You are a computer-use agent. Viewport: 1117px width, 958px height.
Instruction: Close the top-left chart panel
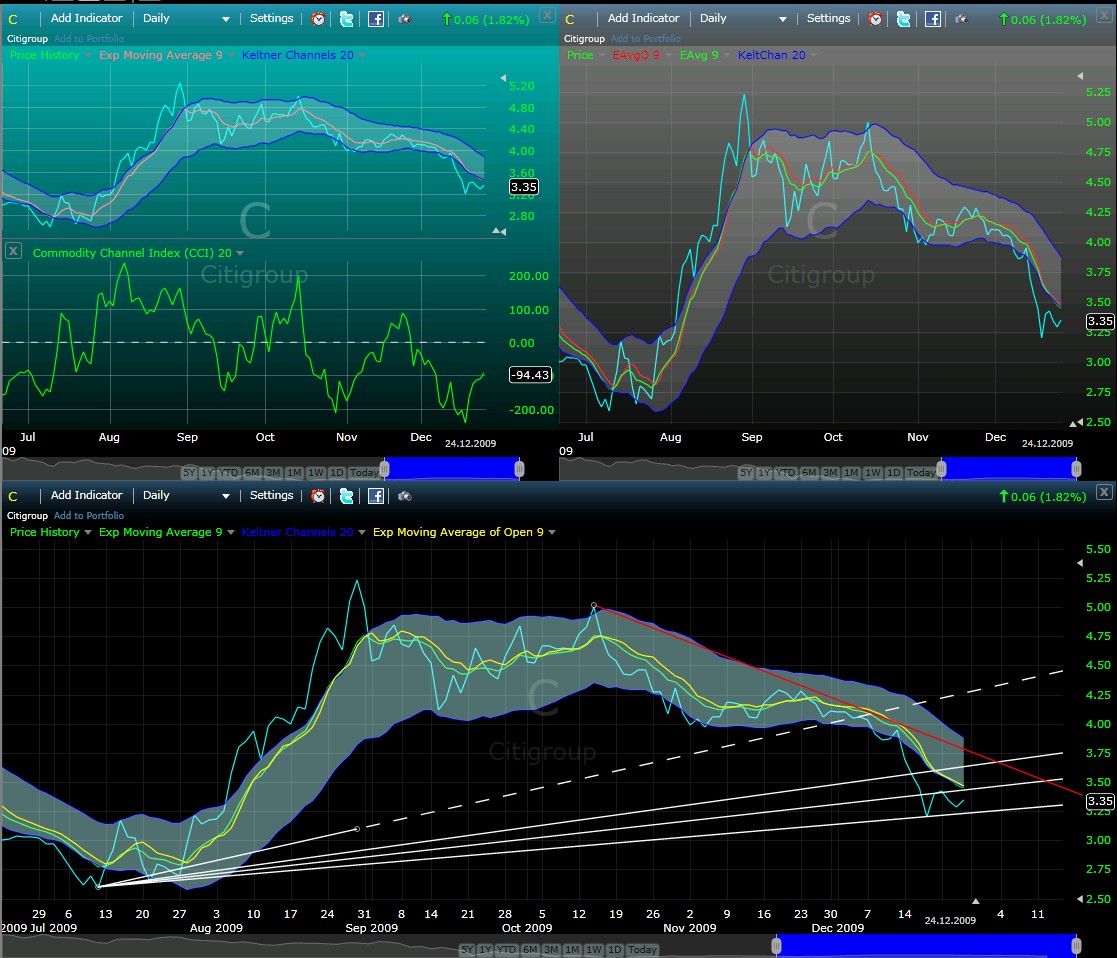coord(547,15)
